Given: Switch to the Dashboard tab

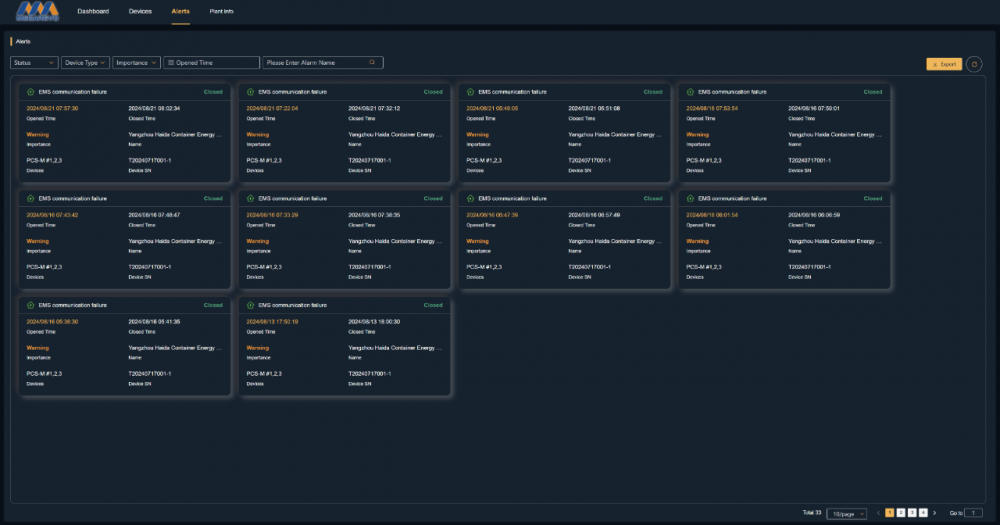Looking at the screenshot, I should click(93, 10).
